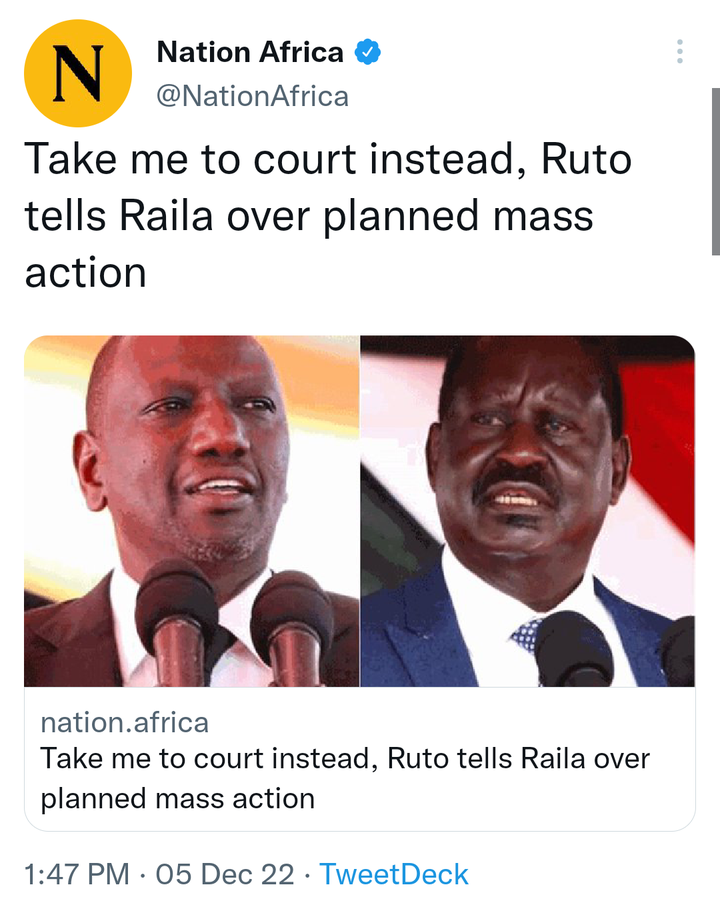Click the Nation Africa display name
The width and height of the screenshot is (720, 909).
coord(250,52)
